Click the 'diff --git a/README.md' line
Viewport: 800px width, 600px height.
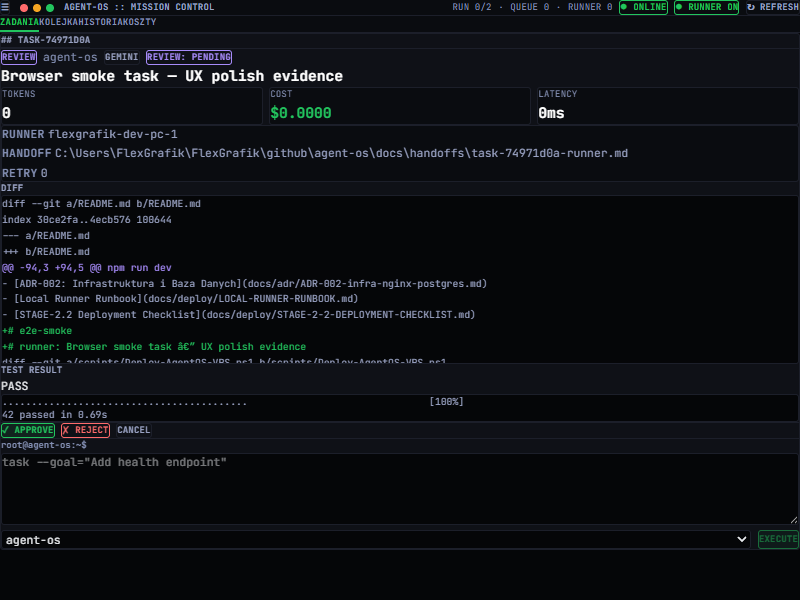102,204
